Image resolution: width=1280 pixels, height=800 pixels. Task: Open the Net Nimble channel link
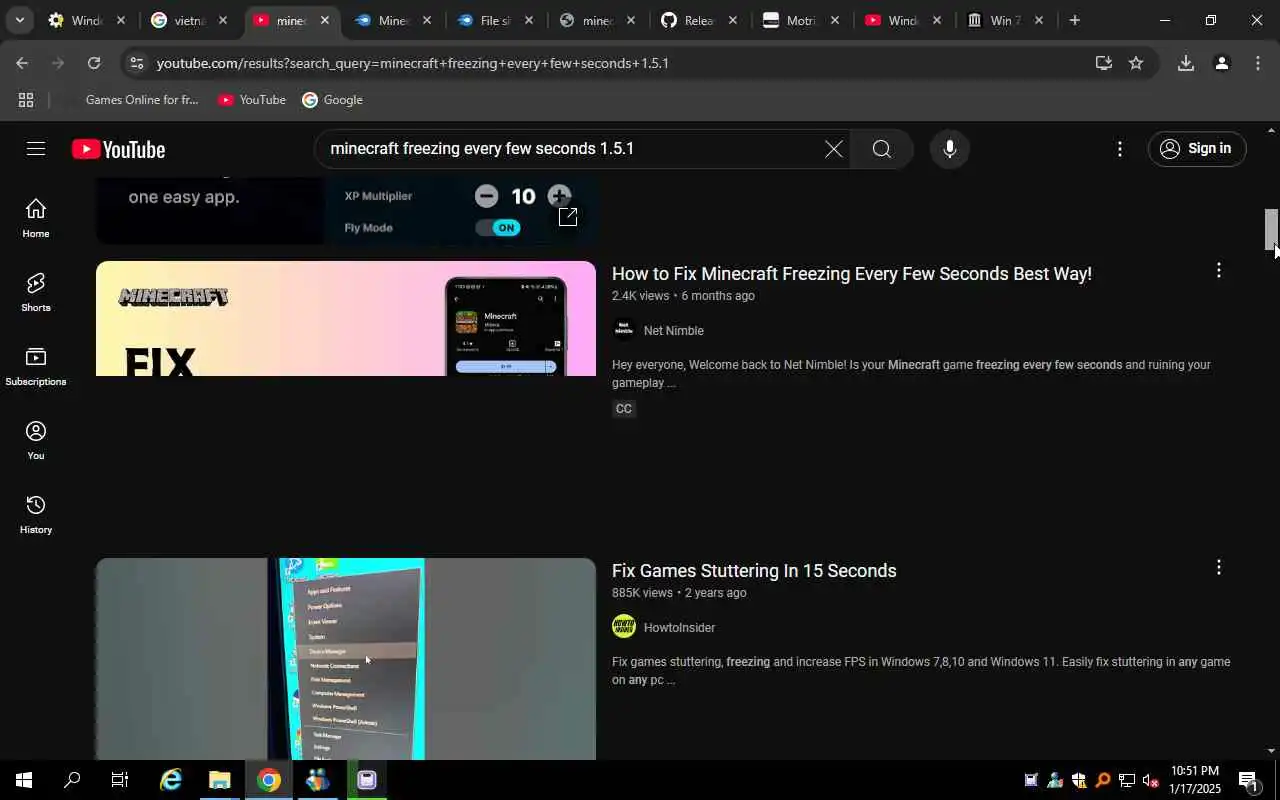coord(673,331)
